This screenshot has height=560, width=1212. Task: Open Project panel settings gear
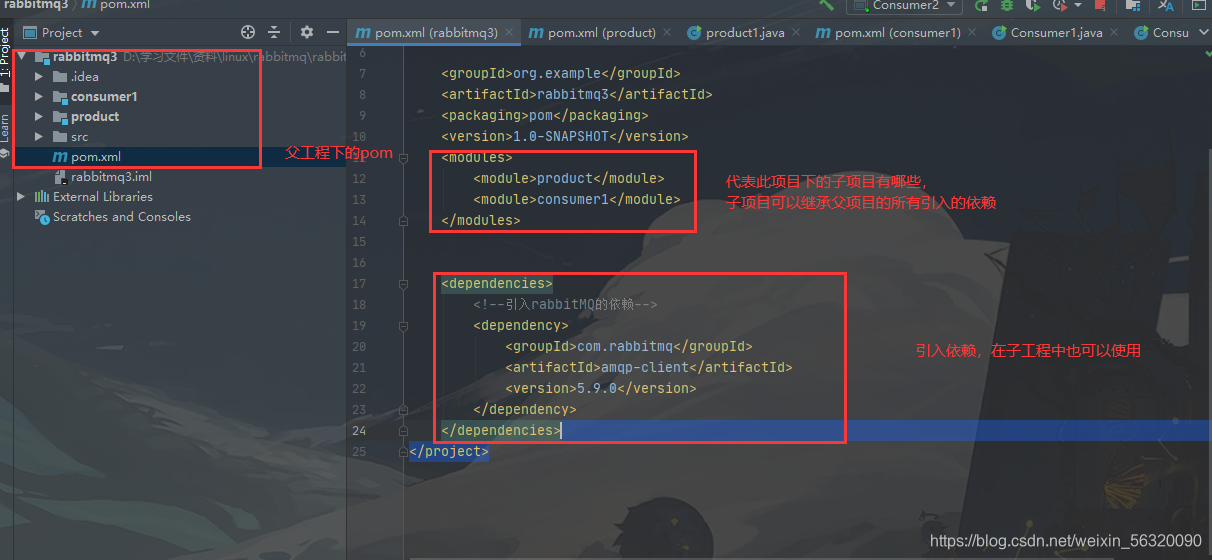[307, 32]
